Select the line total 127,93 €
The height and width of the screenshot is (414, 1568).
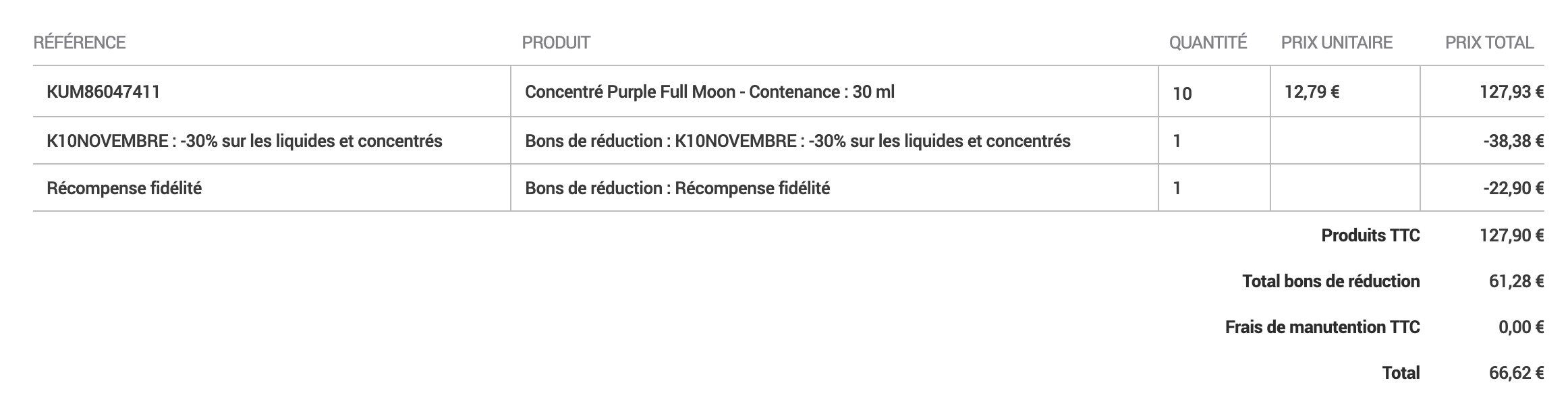1511,92
